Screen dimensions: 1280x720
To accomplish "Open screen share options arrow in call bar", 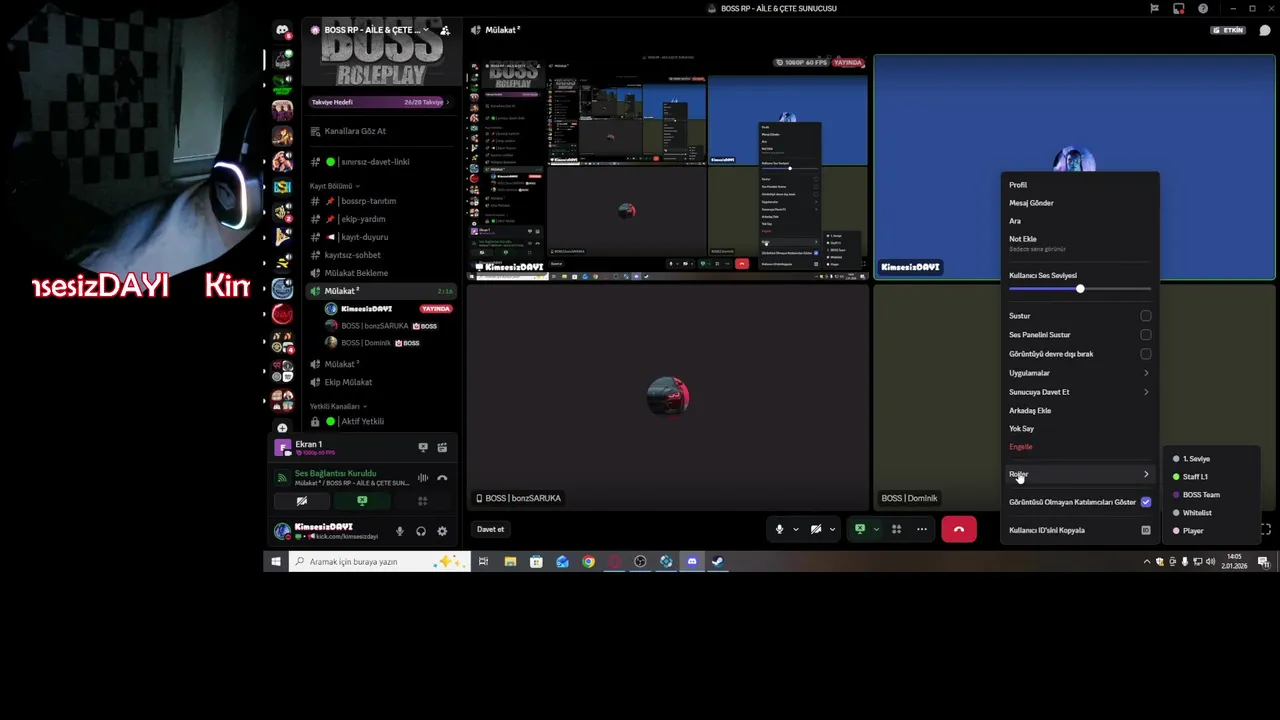I will pos(876,529).
